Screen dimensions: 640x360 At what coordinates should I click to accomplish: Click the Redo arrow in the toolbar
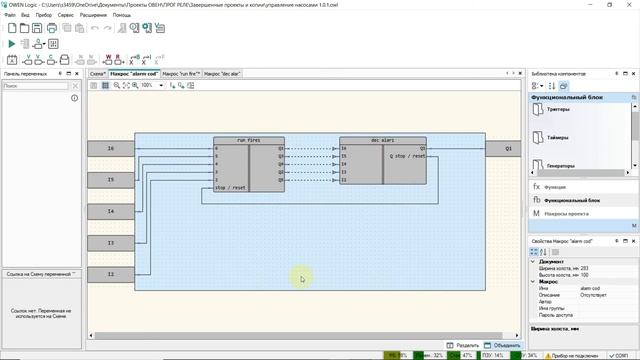click(107, 28)
